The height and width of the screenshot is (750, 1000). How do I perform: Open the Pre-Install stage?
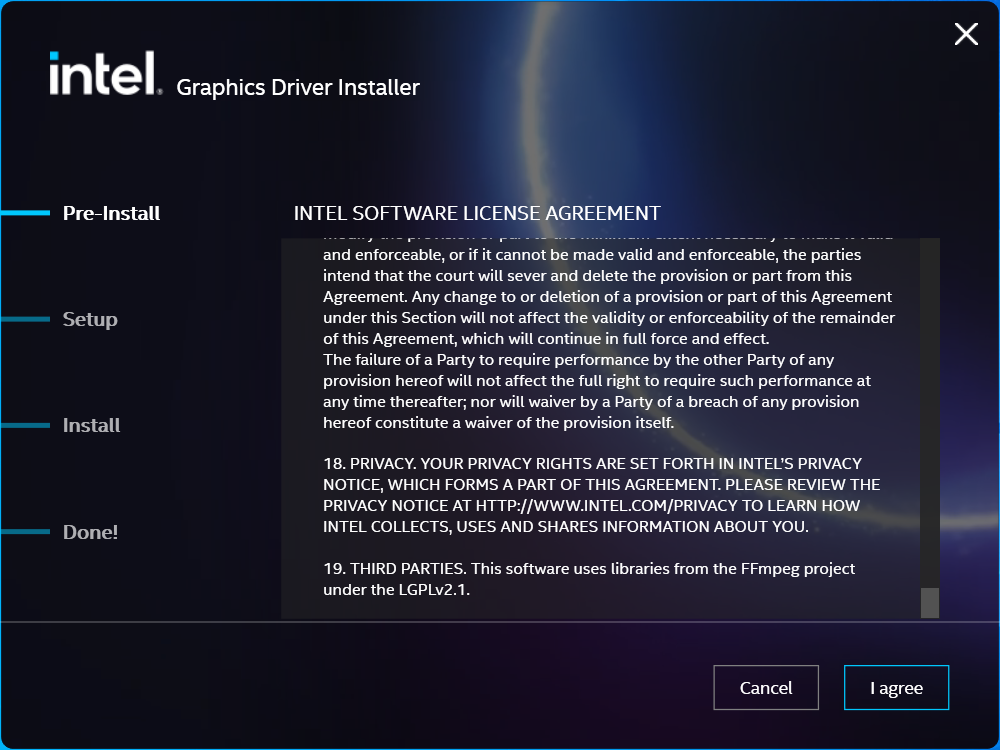(111, 213)
